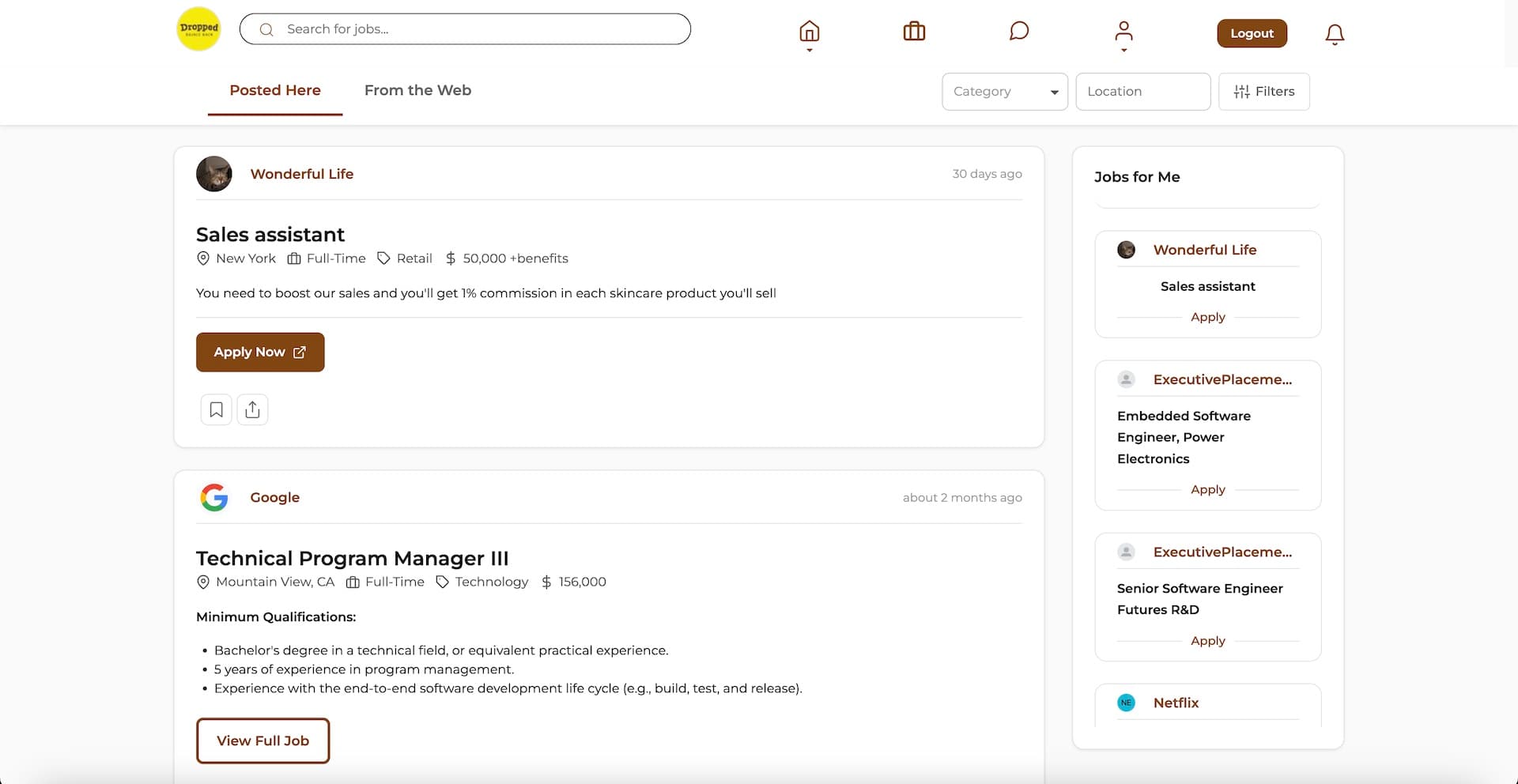
Task: Expand the Category dropdown
Action: [1004, 92]
